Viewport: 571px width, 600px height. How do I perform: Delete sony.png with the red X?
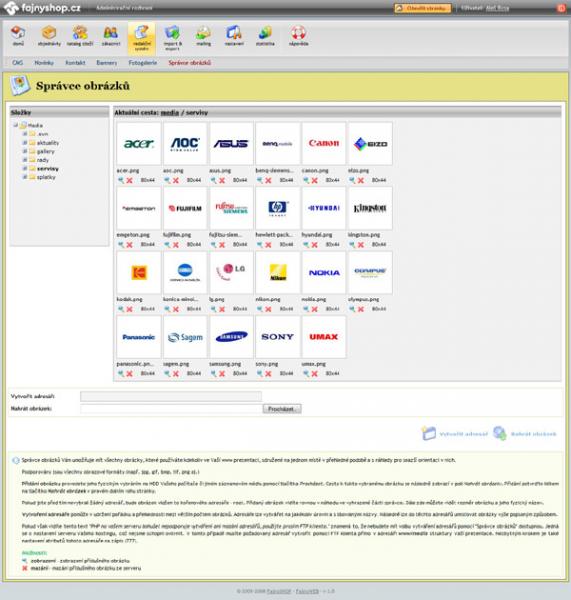tap(268, 373)
